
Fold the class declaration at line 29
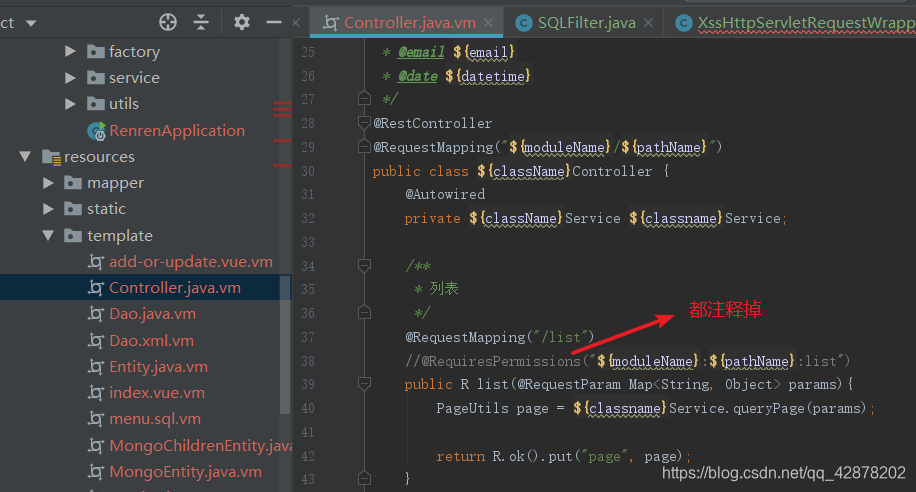[365, 146]
